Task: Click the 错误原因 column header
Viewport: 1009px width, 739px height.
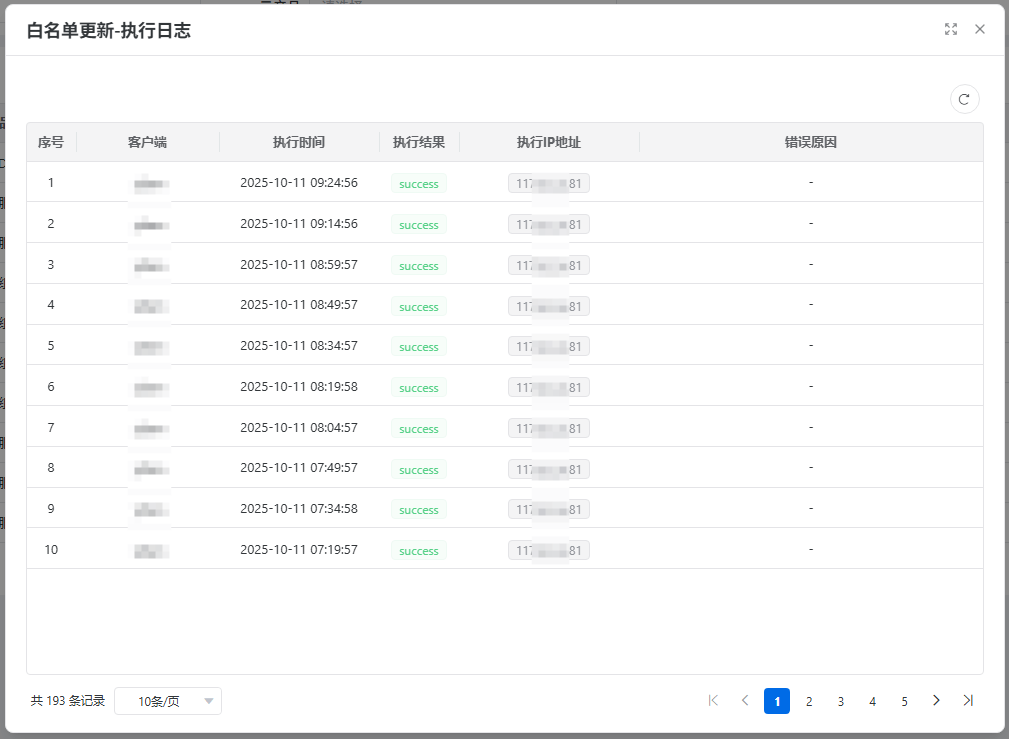Action: 810,142
